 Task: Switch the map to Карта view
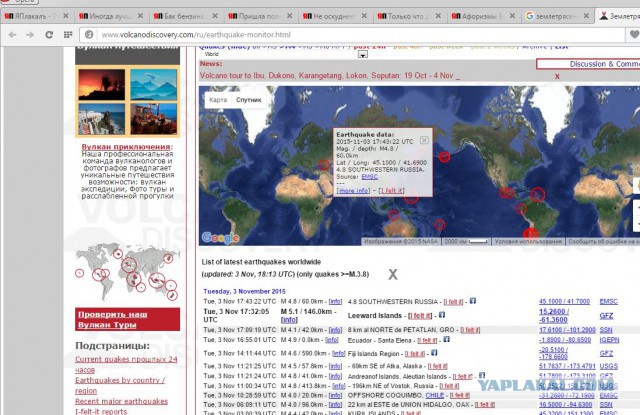[217, 100]
